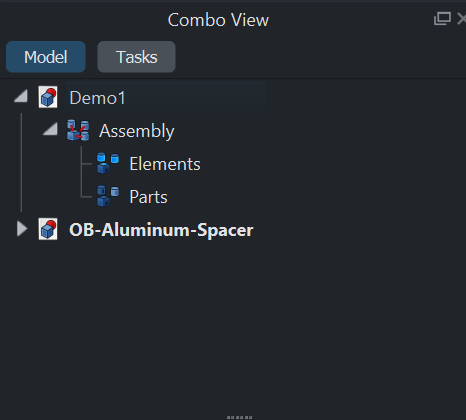466x420 pixels.
Task: Select the OB-Aluminum-Spacer bold label
Action: (161, 230)
